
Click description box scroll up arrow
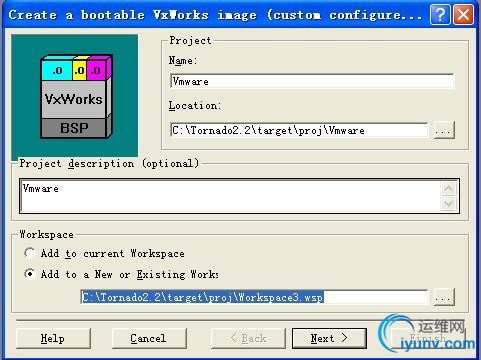pyautogui.click(x=449, y=189)
